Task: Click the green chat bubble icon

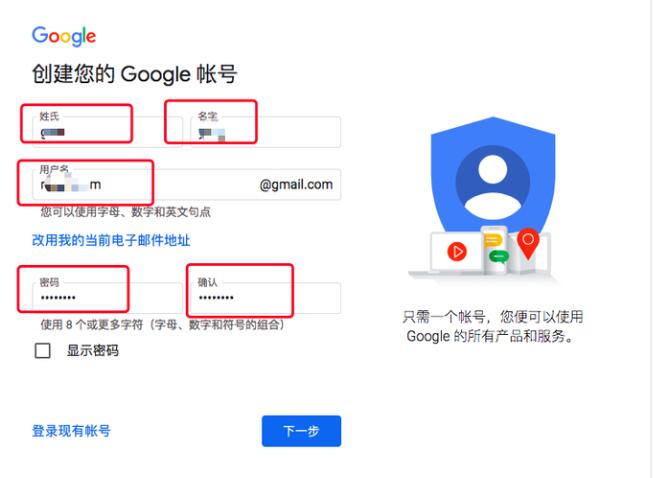Action: (499, 256)
